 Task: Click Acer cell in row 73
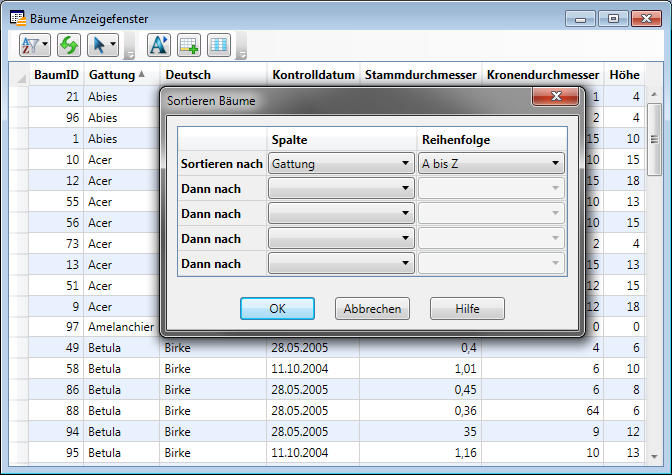point(121,244)
